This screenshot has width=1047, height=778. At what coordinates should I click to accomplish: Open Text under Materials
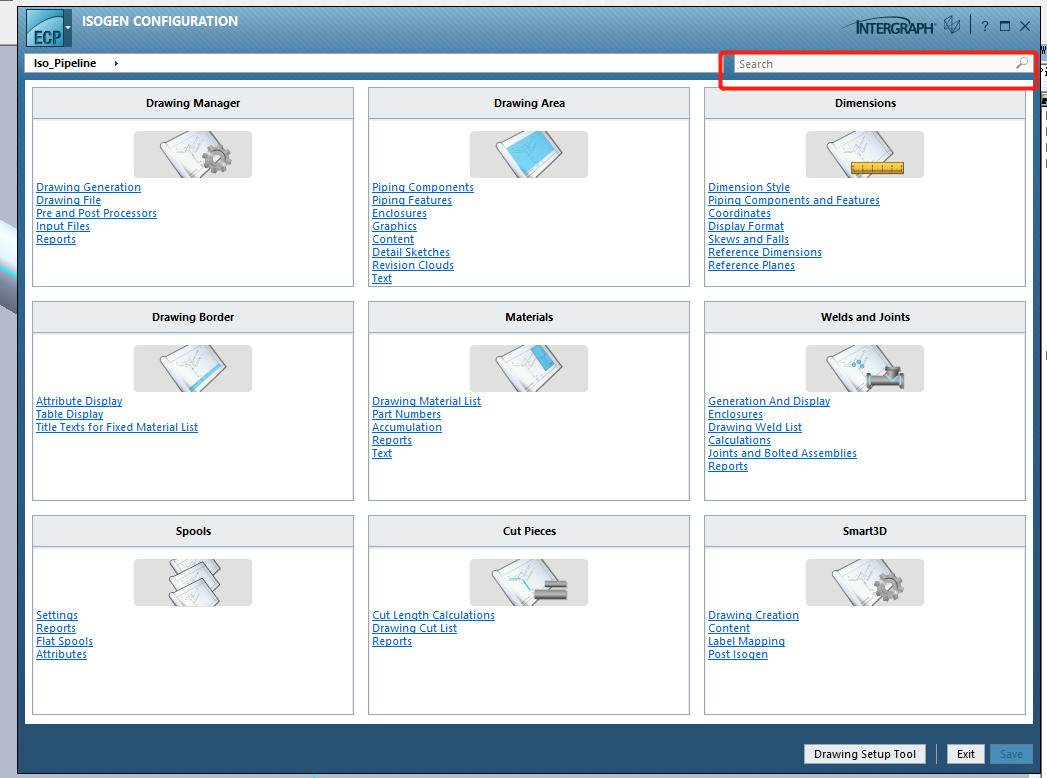(x=382, y=453)
